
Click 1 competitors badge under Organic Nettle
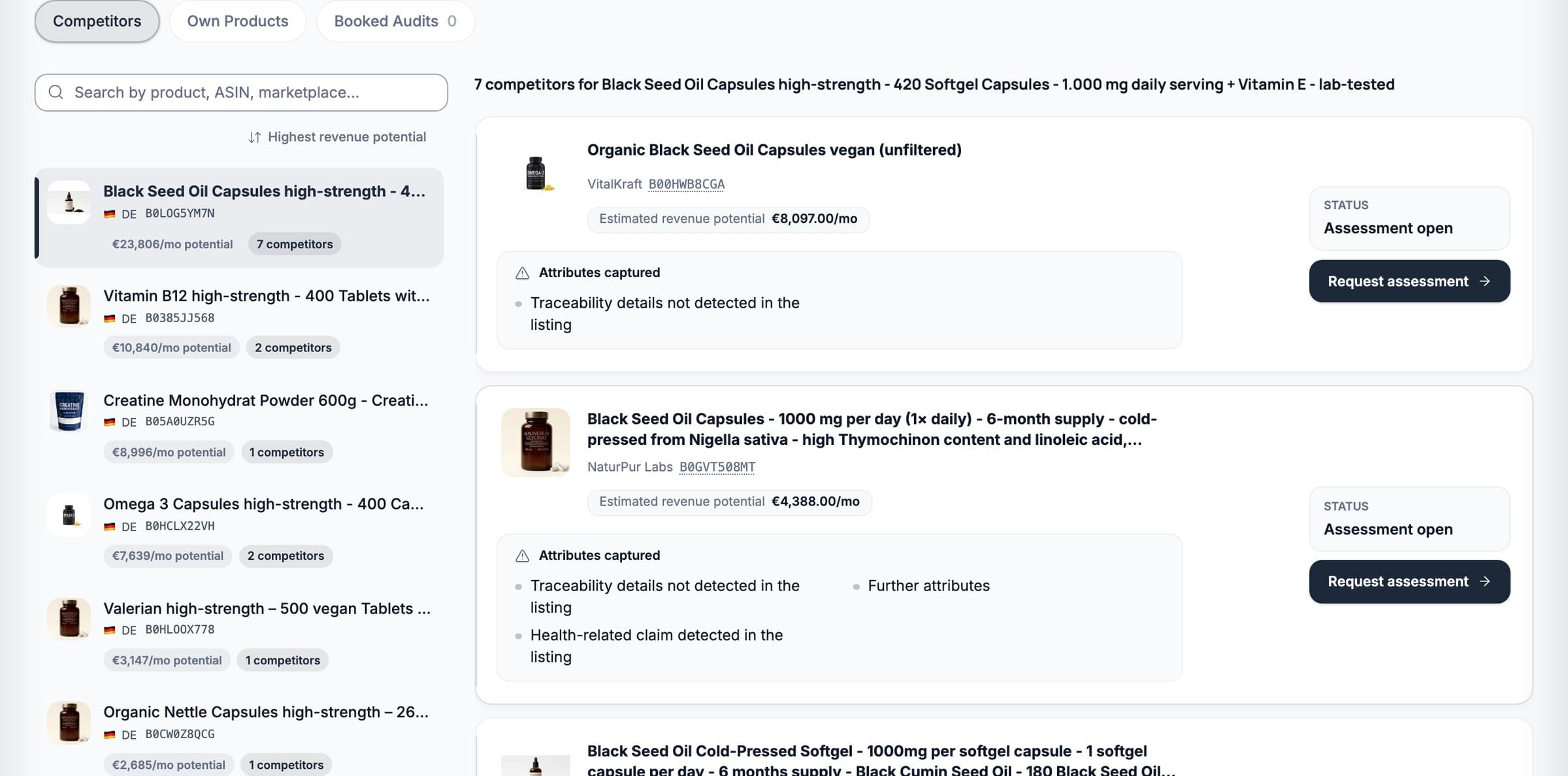pyautogui.click(x=286, y=765)
